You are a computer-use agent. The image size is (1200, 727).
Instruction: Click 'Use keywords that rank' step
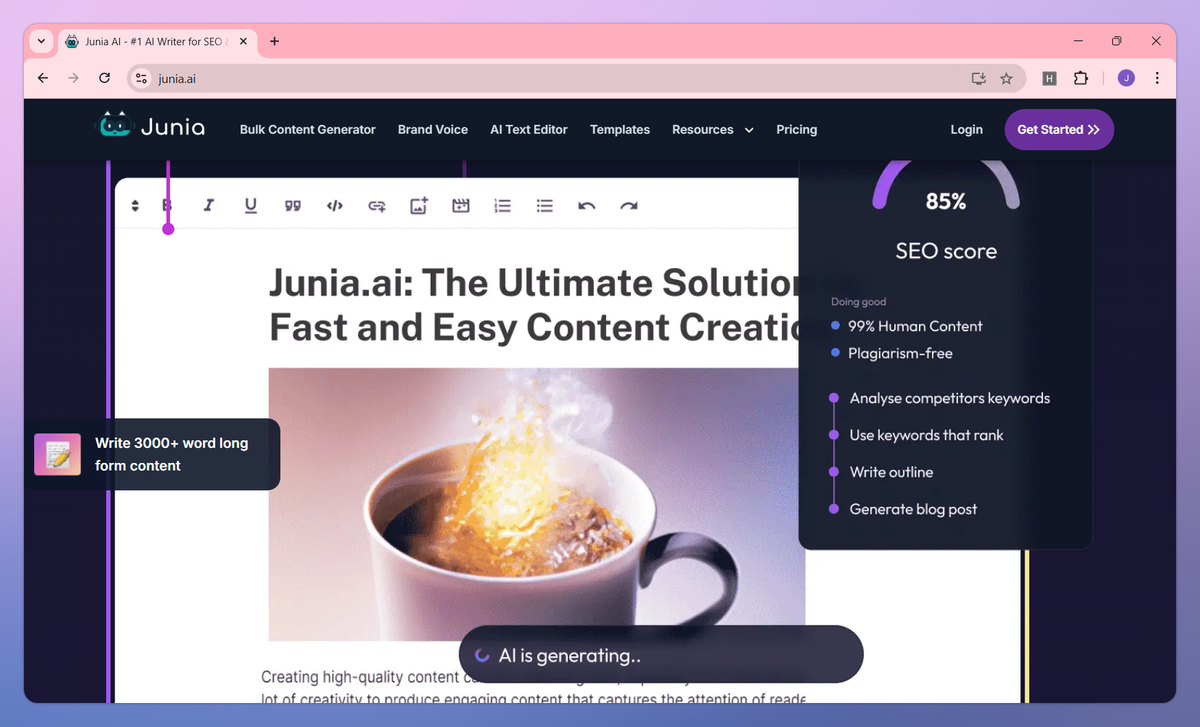[x=926, y=435]
